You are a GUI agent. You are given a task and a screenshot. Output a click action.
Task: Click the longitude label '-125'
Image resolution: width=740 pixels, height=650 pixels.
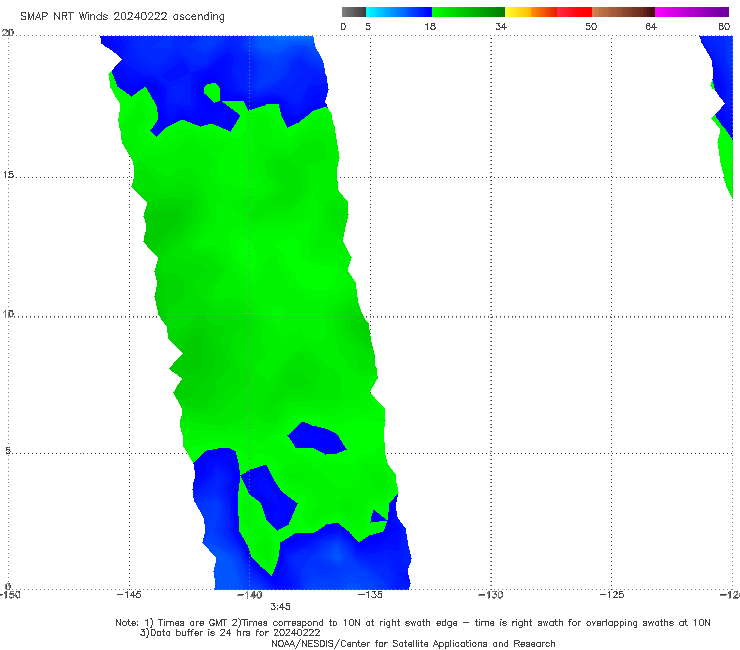(x=612, y=594)
